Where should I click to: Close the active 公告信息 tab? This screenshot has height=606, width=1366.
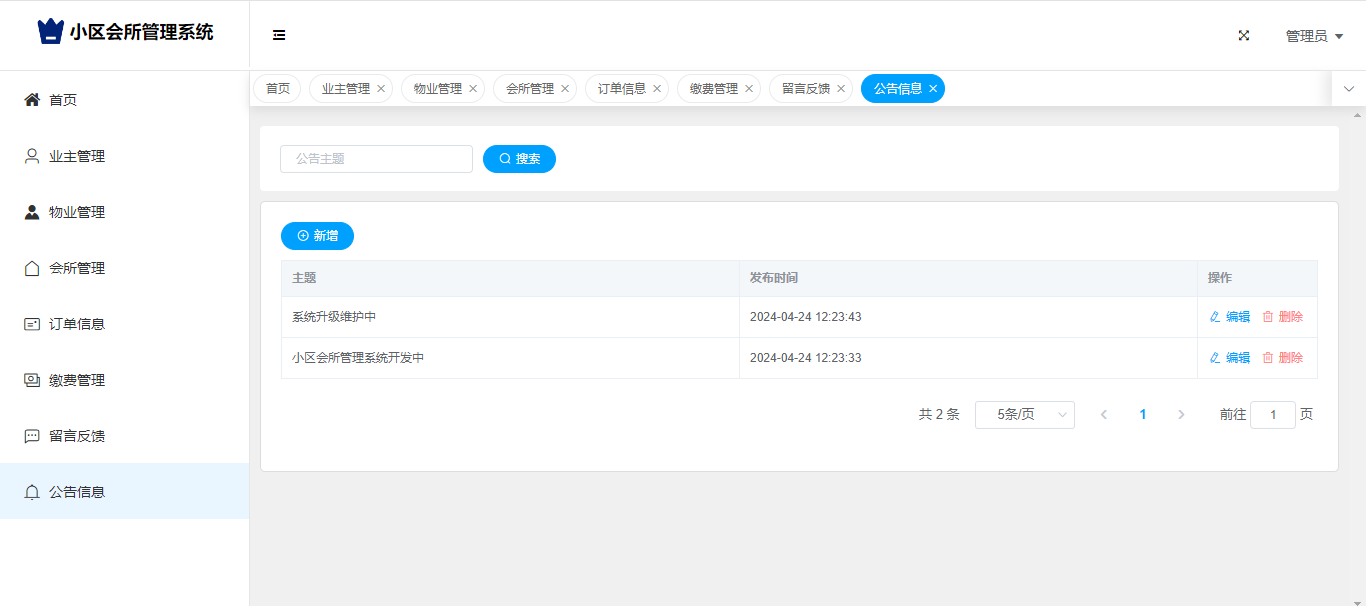pyautogui.click(x=933, y=89)
